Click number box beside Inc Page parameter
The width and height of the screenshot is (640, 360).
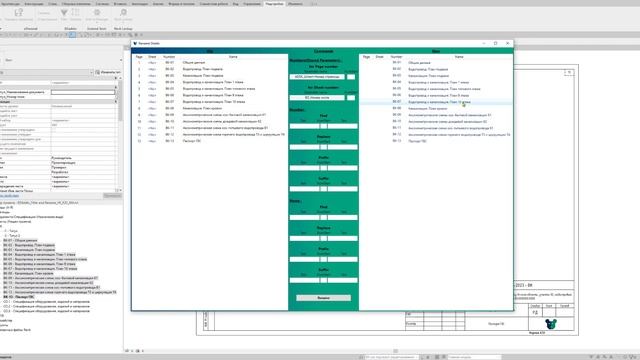point(351,77)
